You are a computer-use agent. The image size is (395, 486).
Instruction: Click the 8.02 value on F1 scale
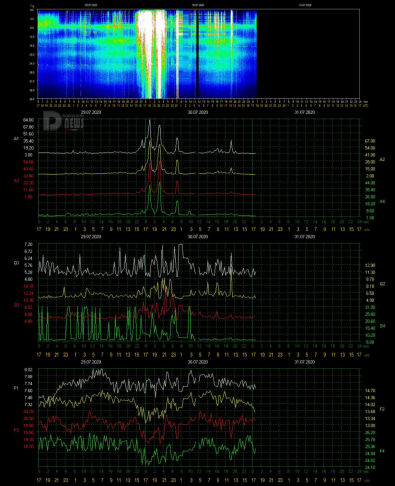(28, 370)
